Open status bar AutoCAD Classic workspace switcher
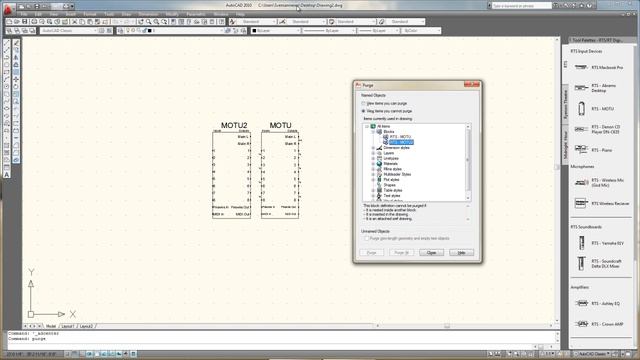Viewport: 640px width, 360px height. click(x=593, y=354)
